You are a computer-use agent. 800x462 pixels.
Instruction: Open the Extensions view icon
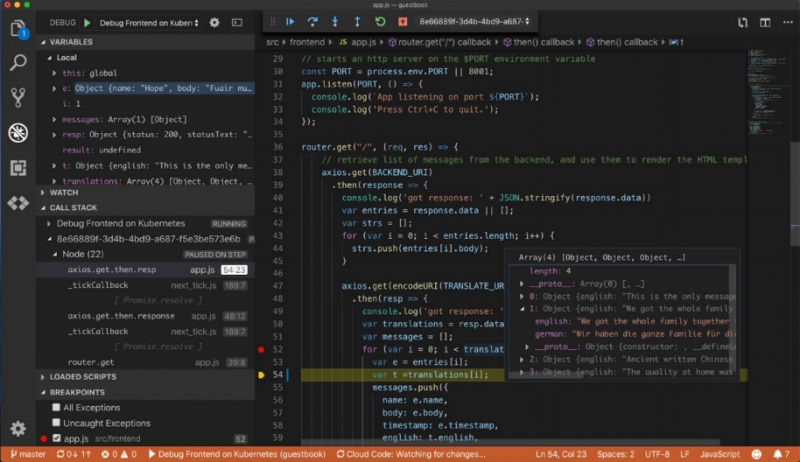point(18,168)
